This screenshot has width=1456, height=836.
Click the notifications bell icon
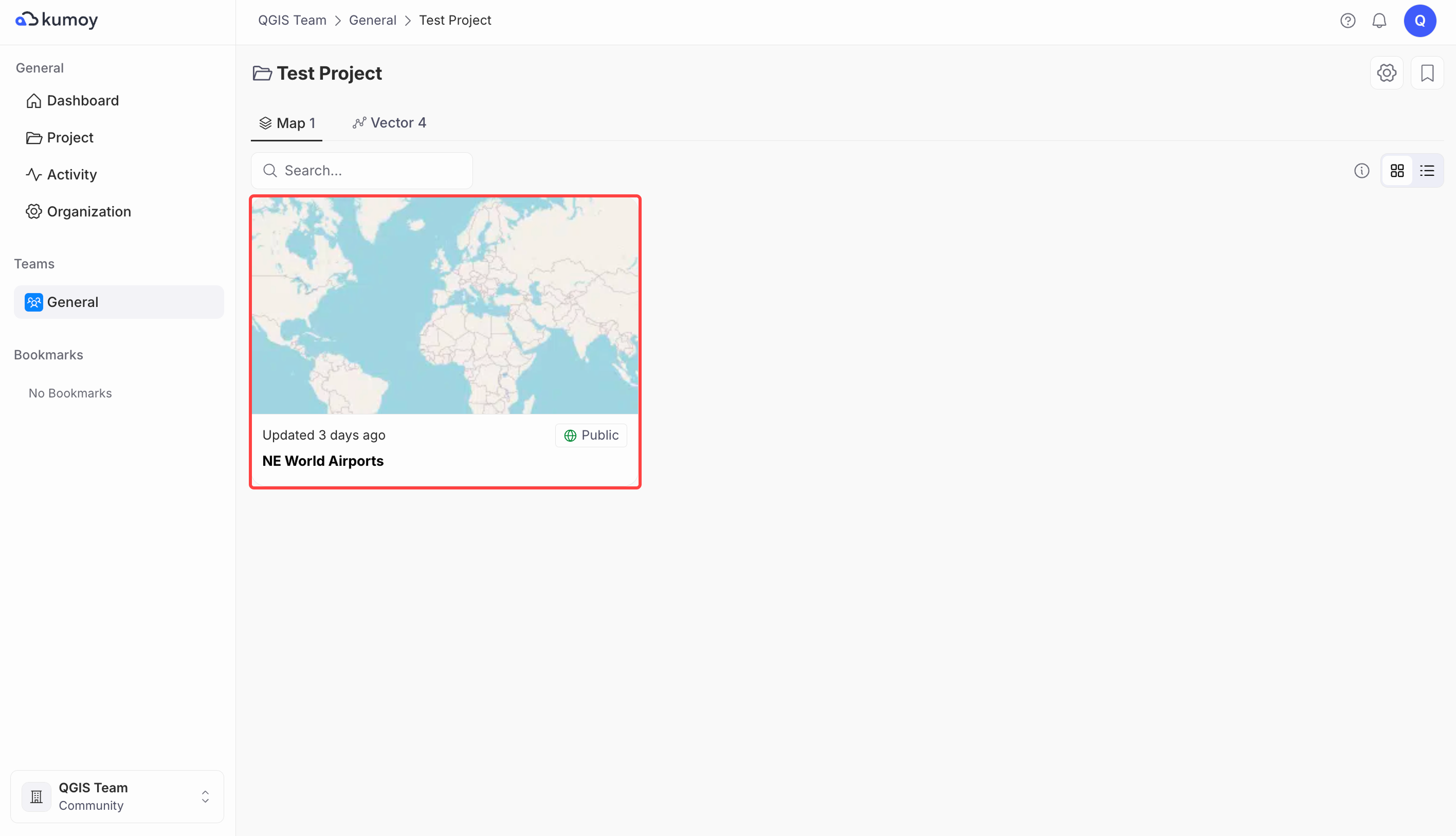(x=1379, y=21)
